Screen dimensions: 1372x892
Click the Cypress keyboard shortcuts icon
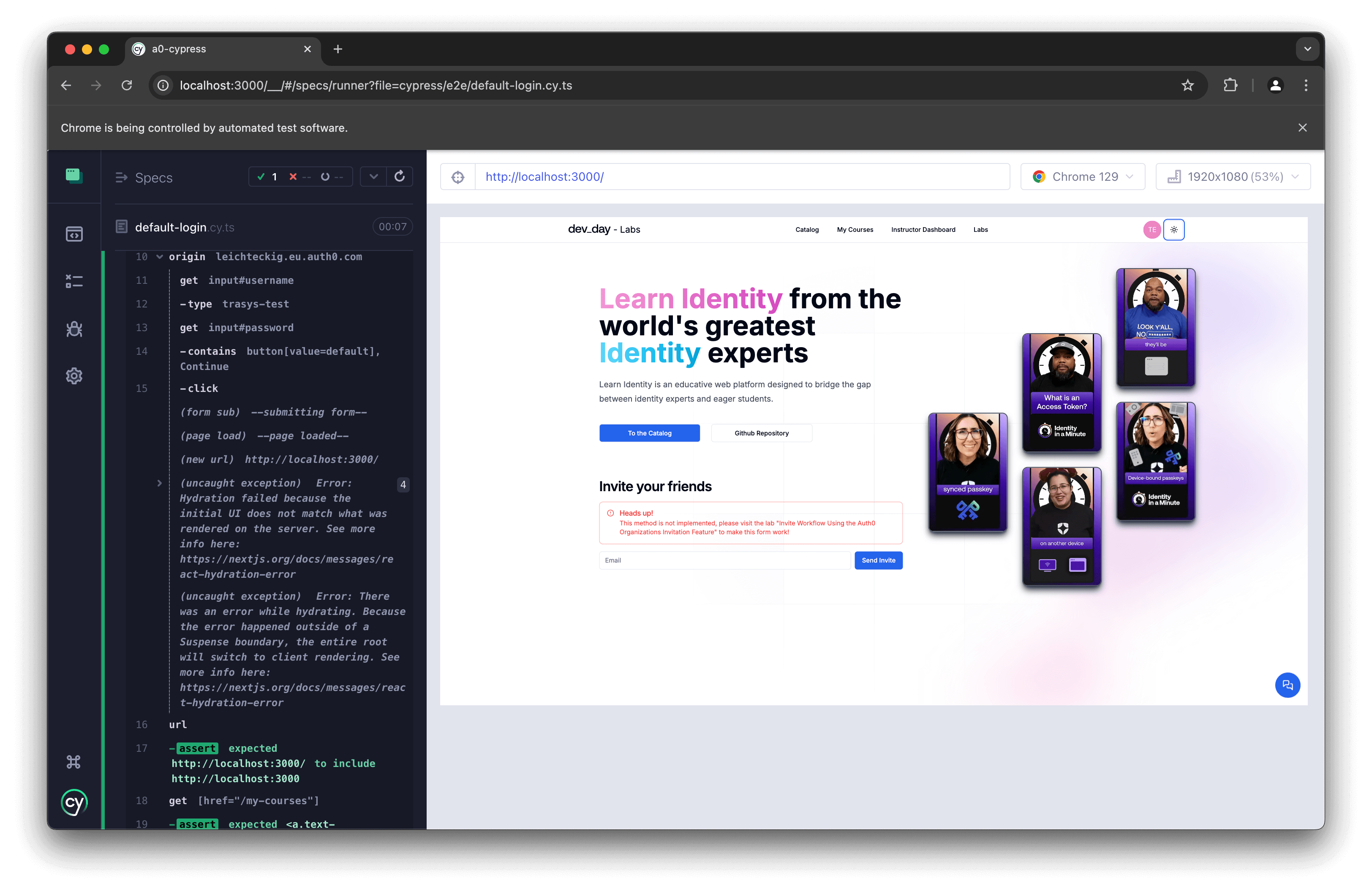[x=75, y=762]
